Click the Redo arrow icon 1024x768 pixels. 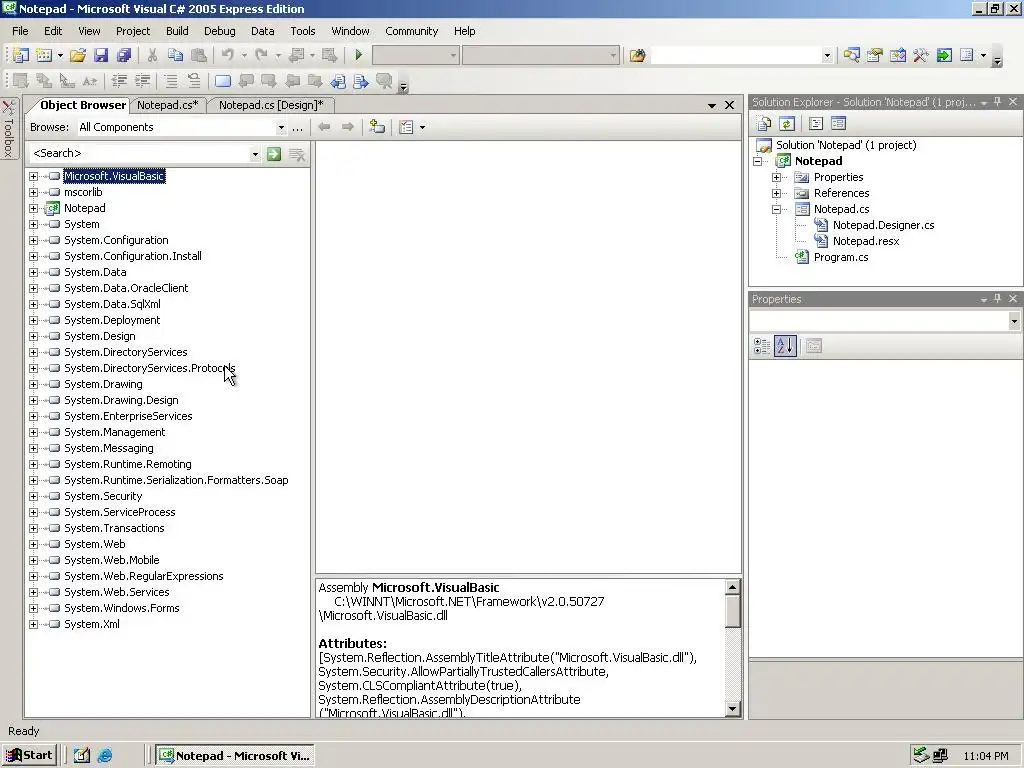pyautogui.click(x=261, y=56)
